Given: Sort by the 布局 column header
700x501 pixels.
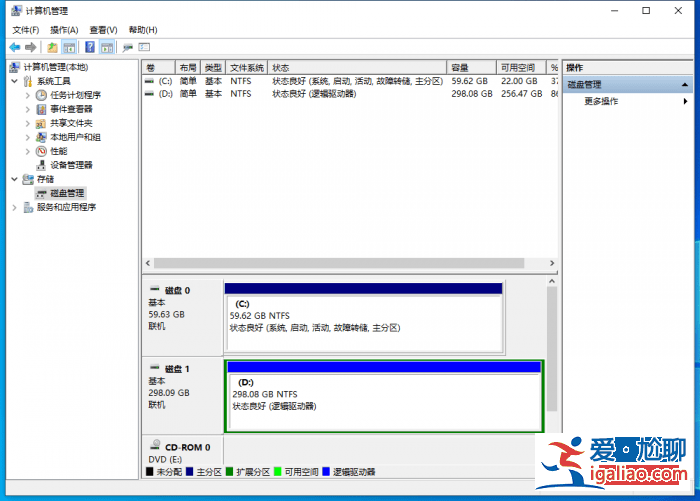Looking at the screenshot, I should [x=188, y=67].
